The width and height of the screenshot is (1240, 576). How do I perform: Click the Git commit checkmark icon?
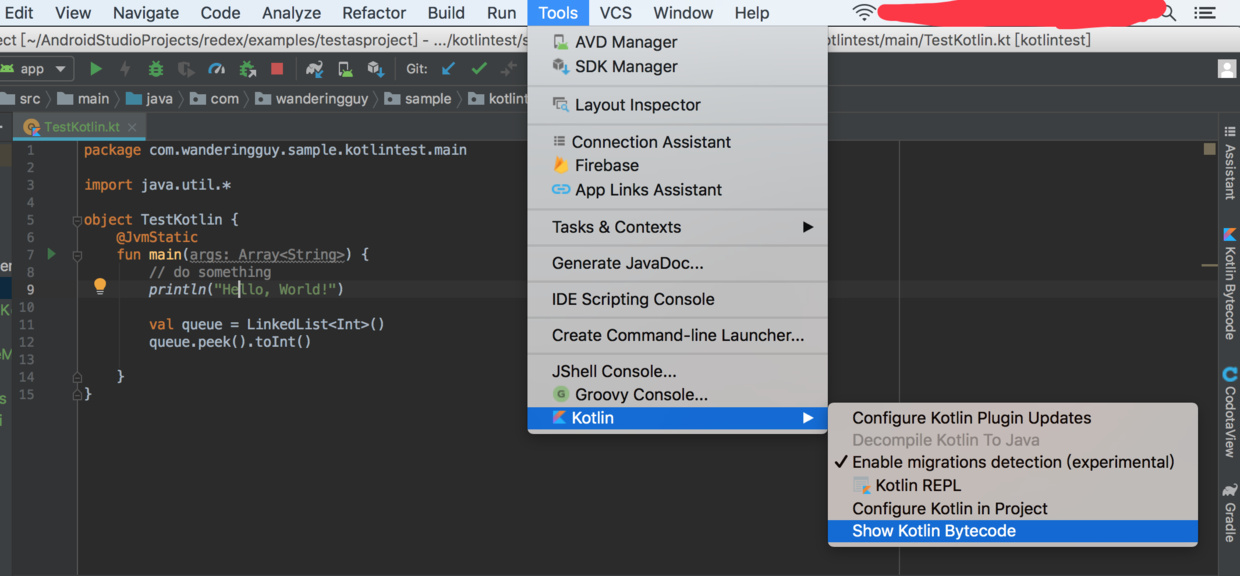[479, 69]
